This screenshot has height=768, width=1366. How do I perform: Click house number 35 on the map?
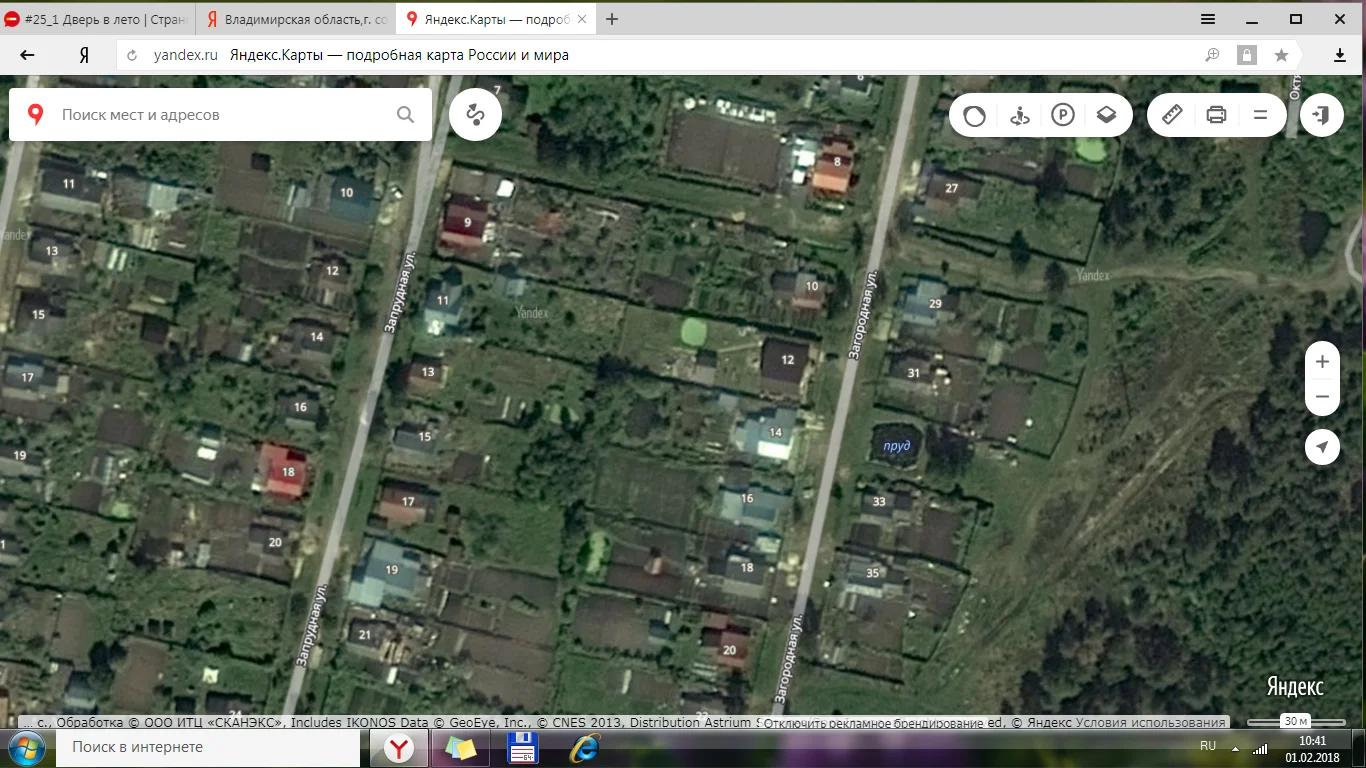[x=872, y=573]
